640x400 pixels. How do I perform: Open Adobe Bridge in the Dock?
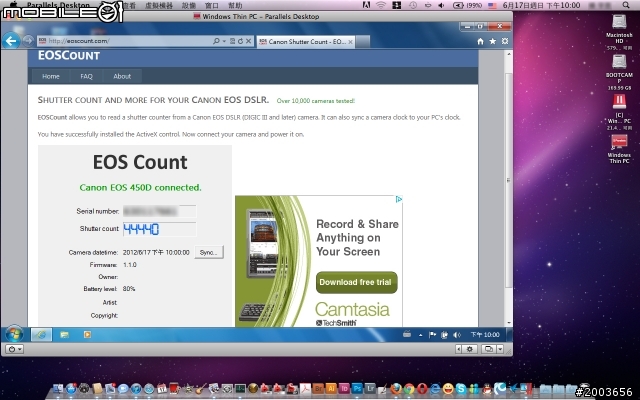tap(318, 389)
